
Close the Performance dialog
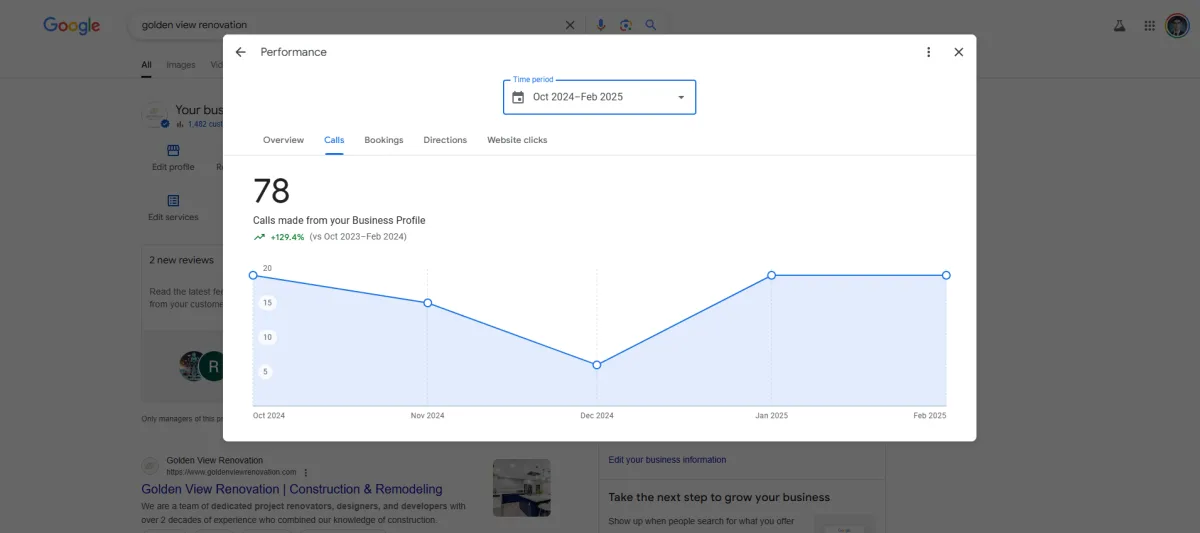pos(958,52)
